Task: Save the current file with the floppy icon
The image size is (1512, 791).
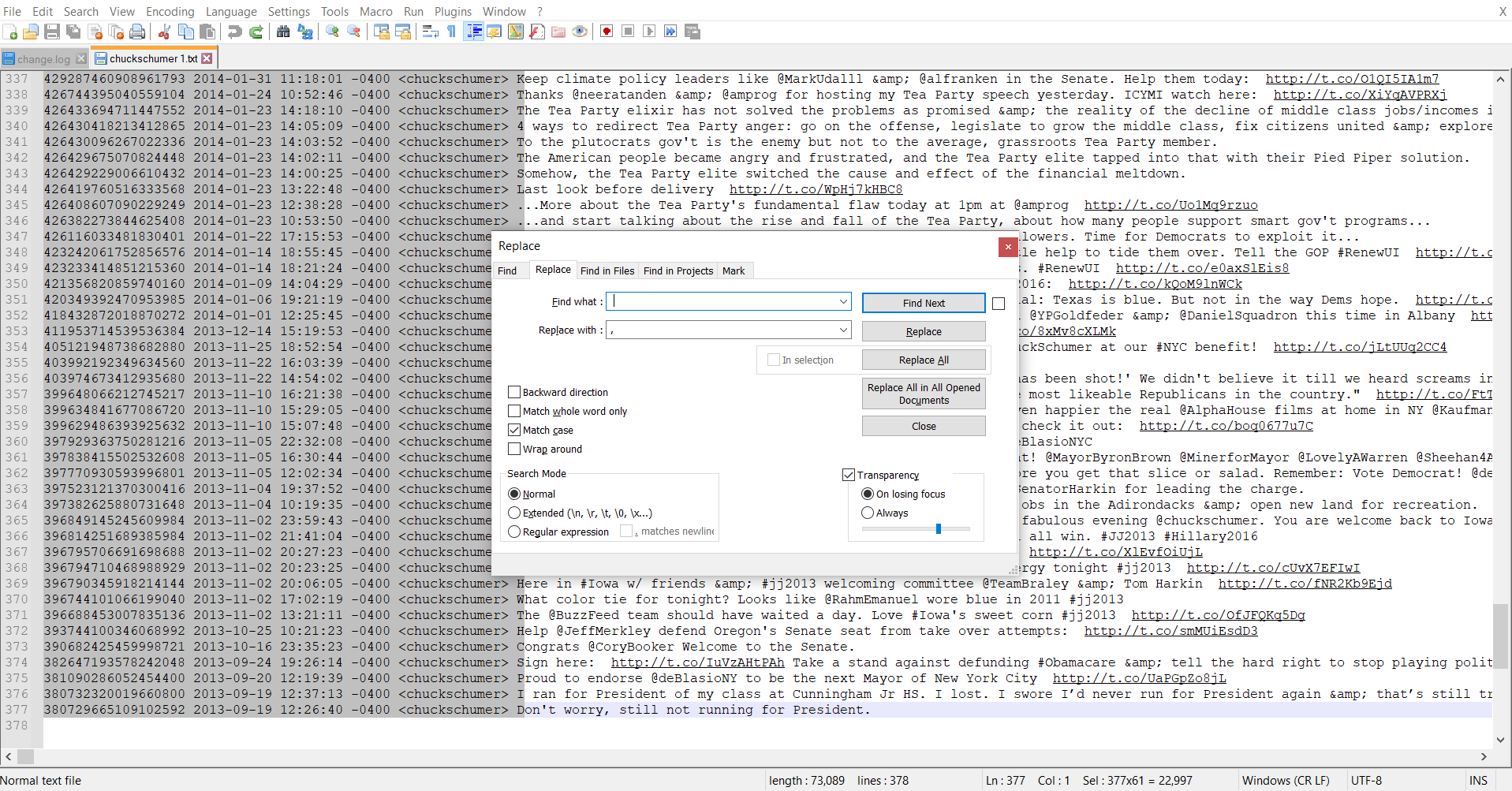Action: pos(52,32)
